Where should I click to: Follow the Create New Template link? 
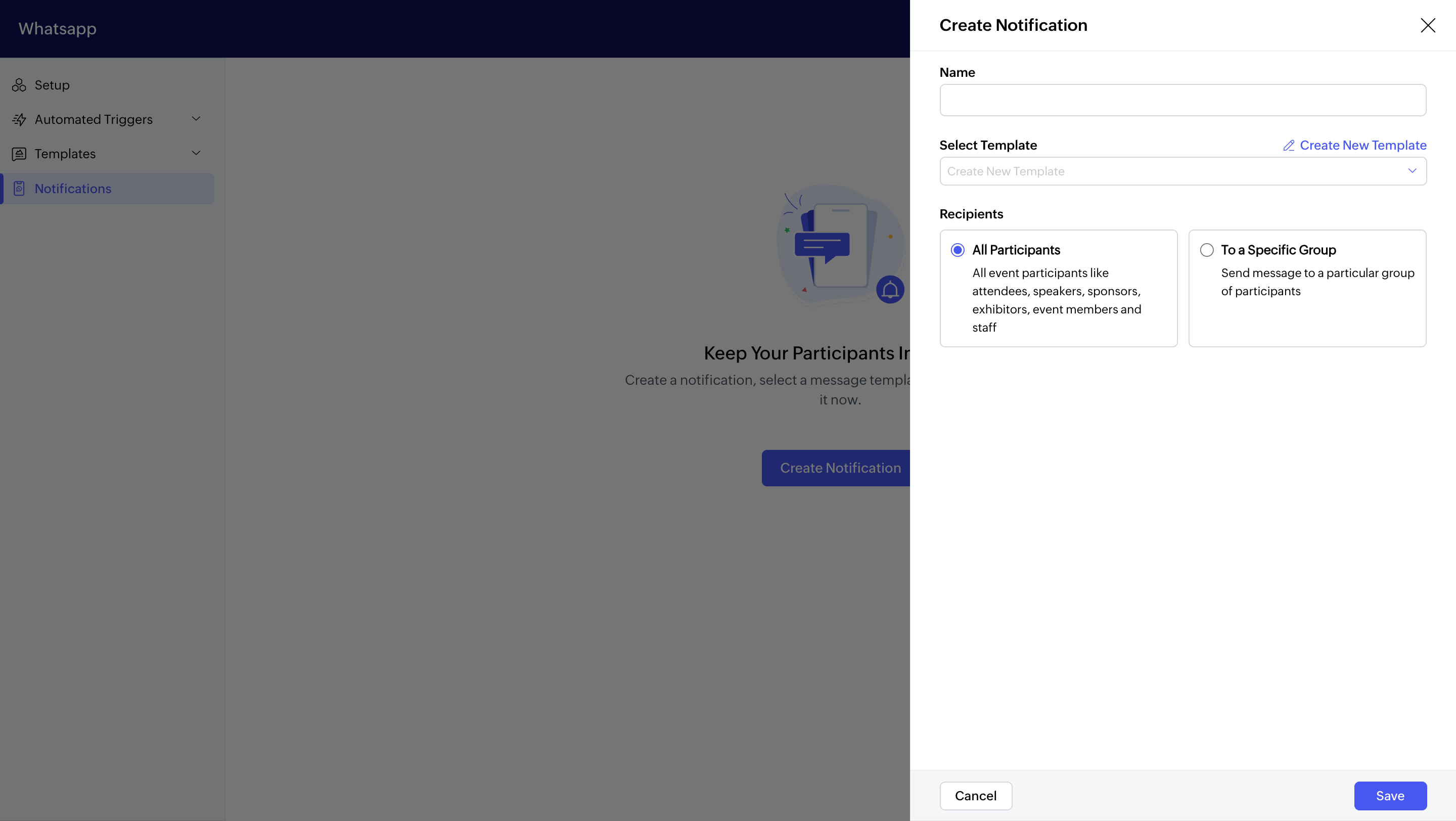(x=1363, y=146)
